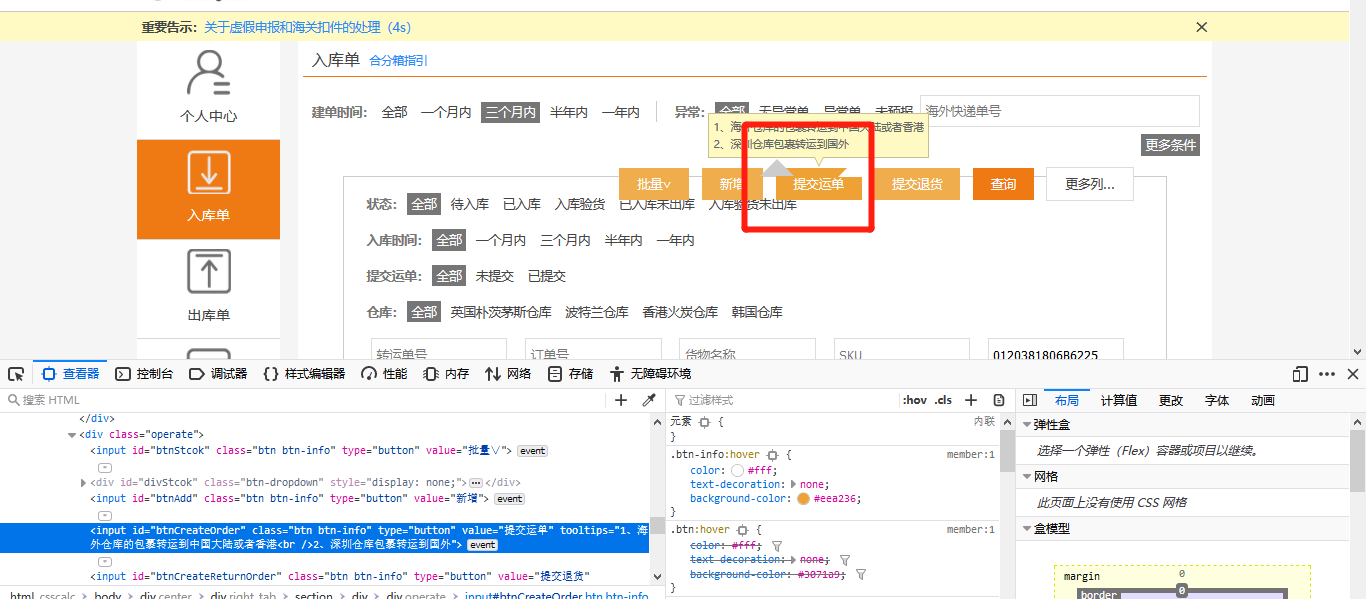Open 个人中心 via the user icon

point(209,74)
